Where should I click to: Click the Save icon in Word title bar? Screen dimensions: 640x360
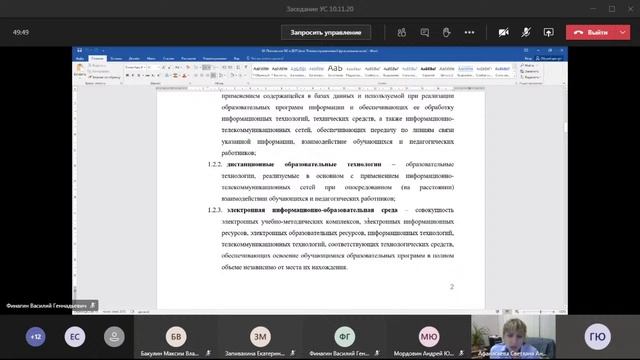pos(80,51)
